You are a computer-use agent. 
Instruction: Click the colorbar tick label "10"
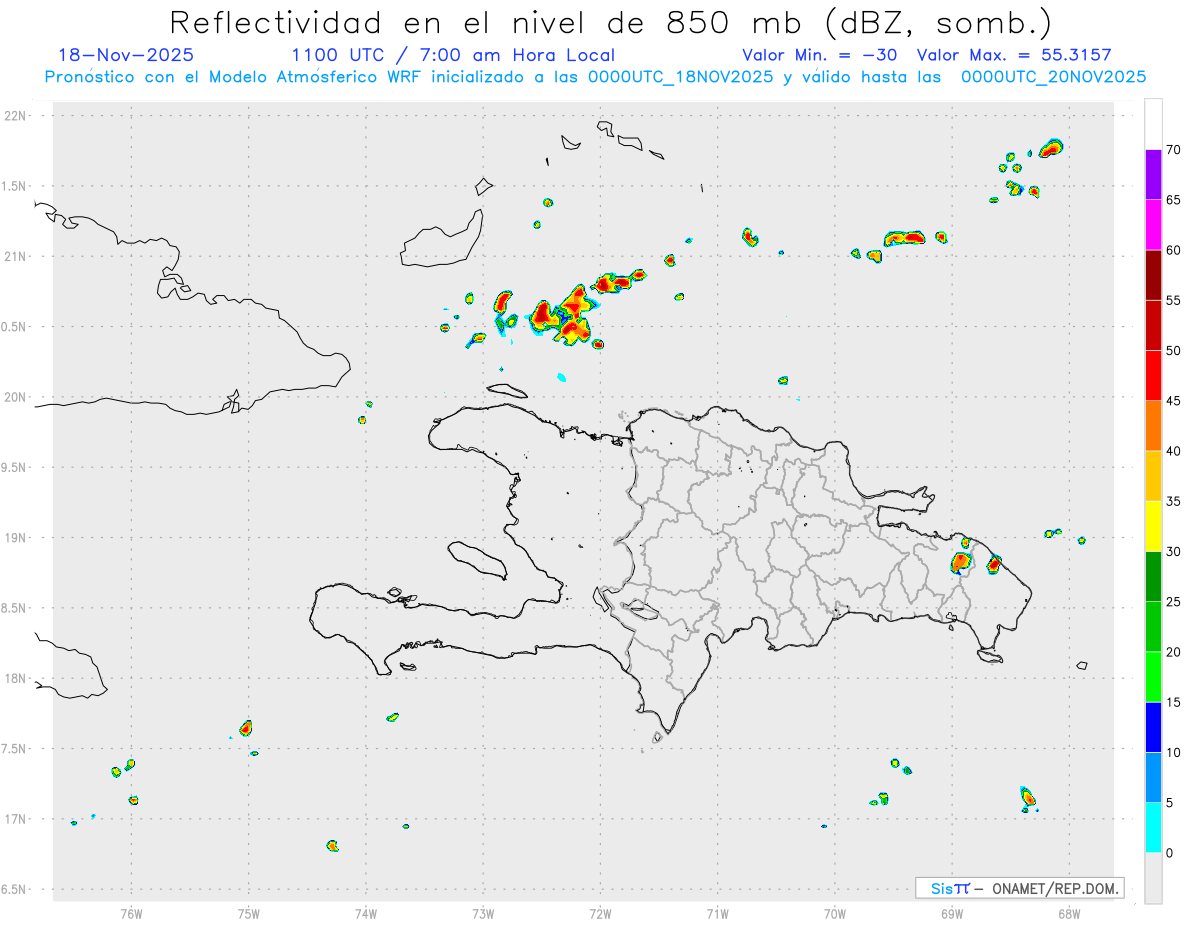click(x=1173, y=752)
